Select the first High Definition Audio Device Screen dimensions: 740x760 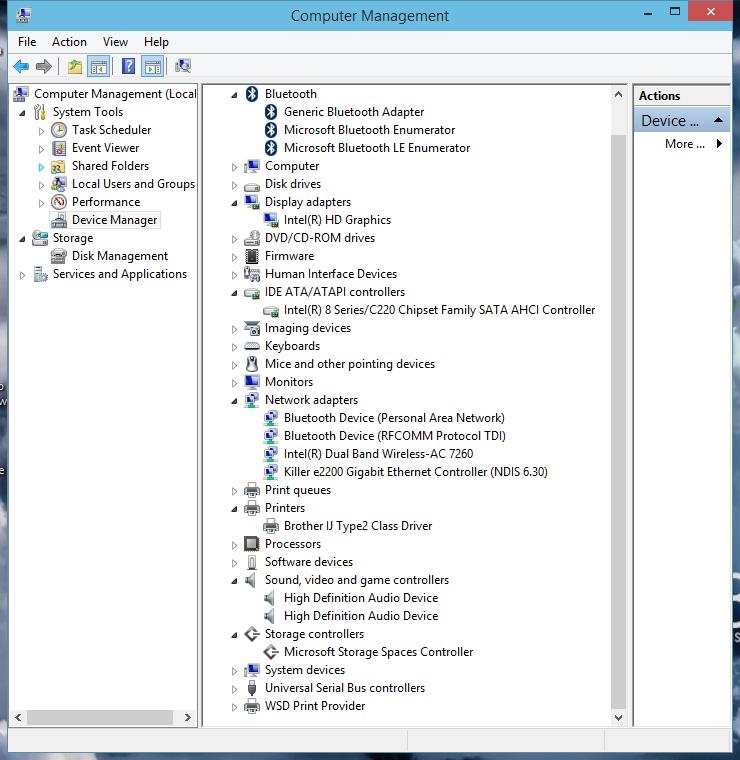coord(361,598)
